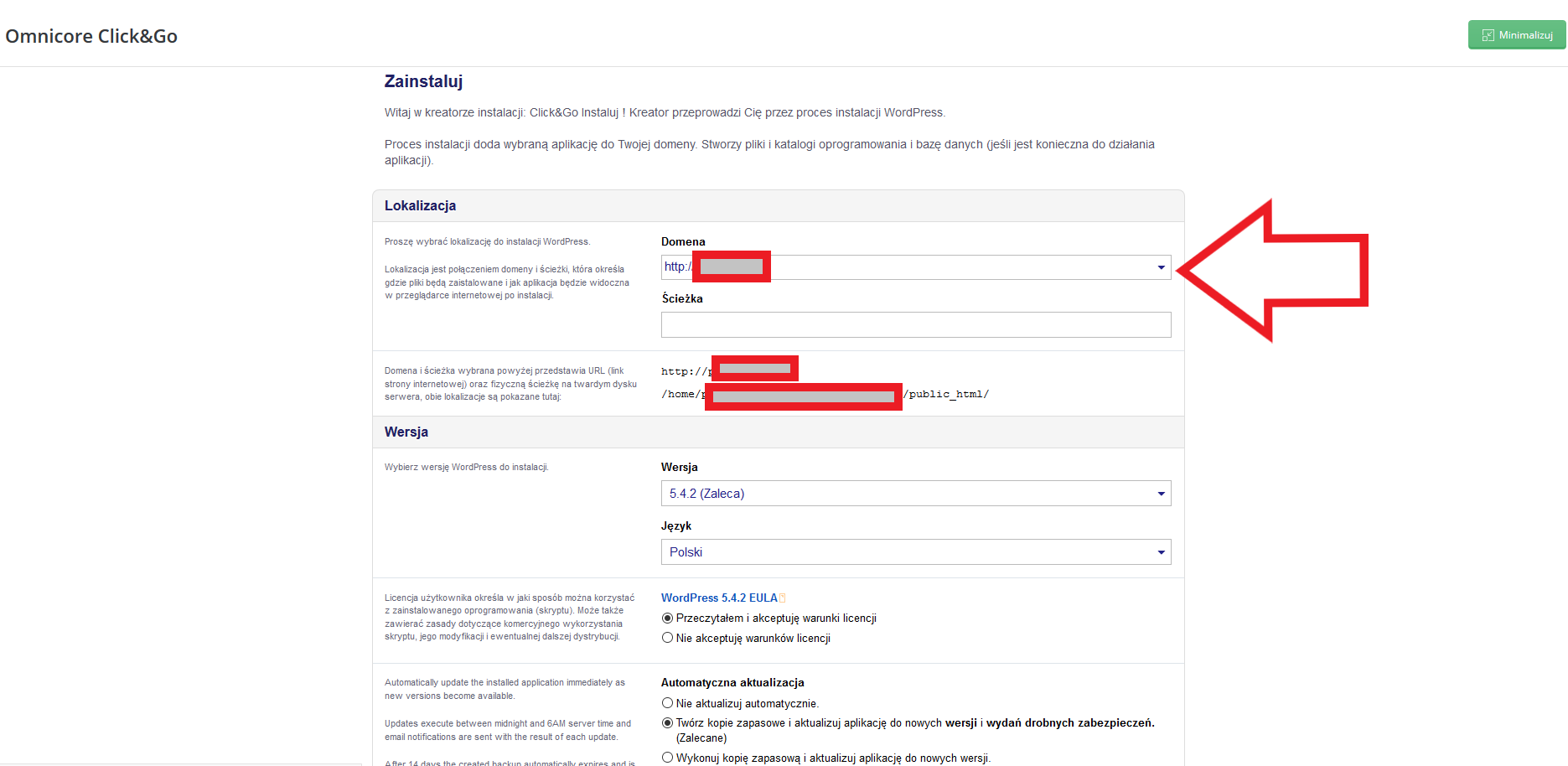Click the Zainstaluj page heading

coord(423,81)
